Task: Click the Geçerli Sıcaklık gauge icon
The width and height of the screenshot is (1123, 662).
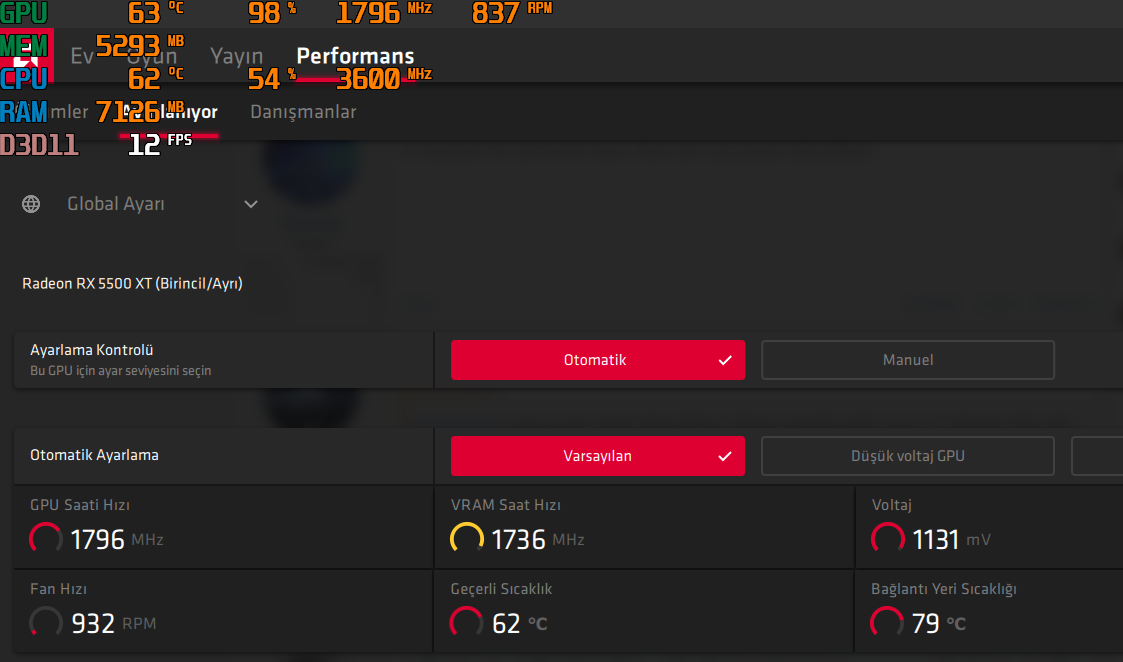Action: (x=466, y=623)
